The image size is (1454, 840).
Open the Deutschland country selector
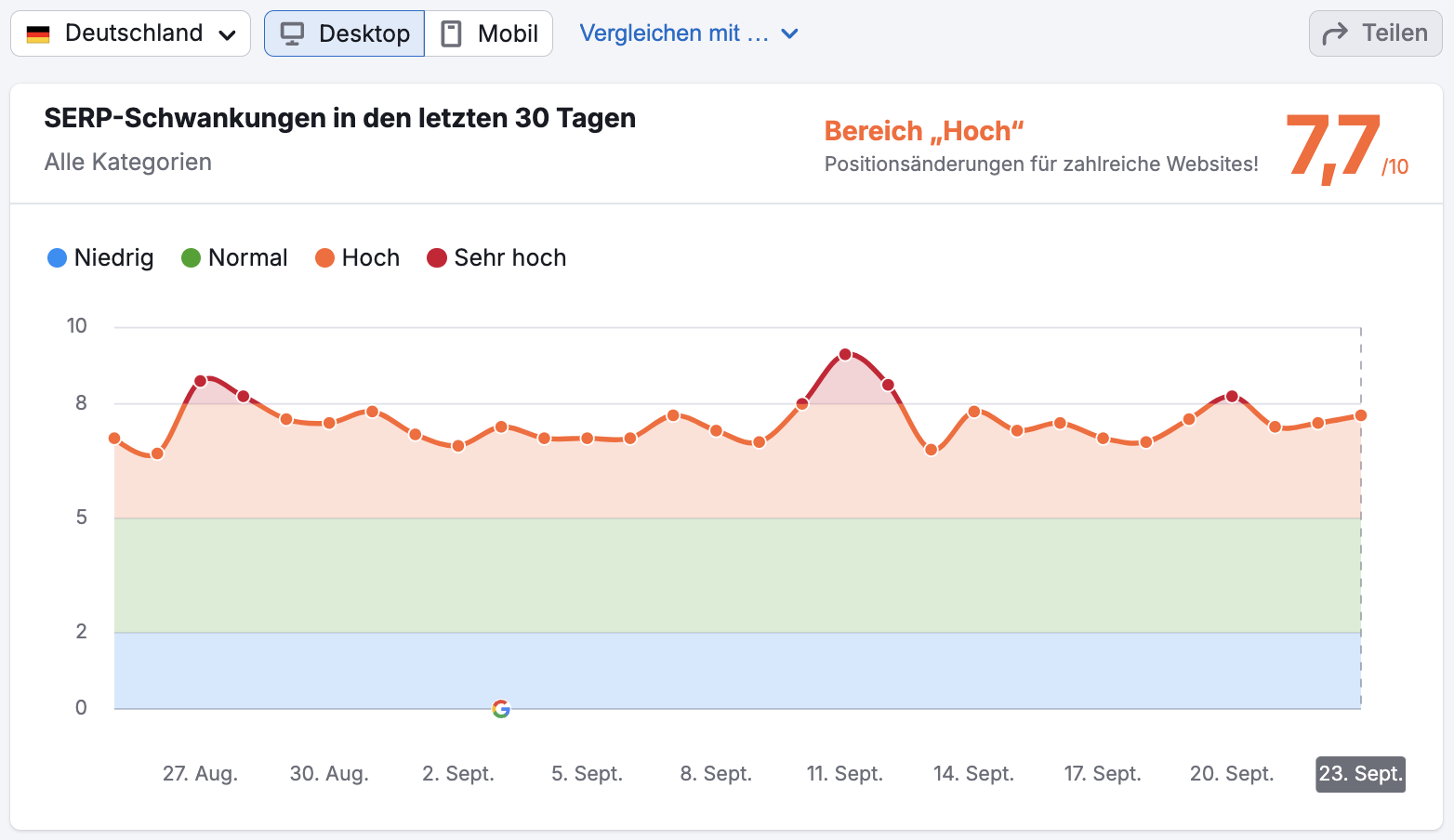(x=130, y=33)
